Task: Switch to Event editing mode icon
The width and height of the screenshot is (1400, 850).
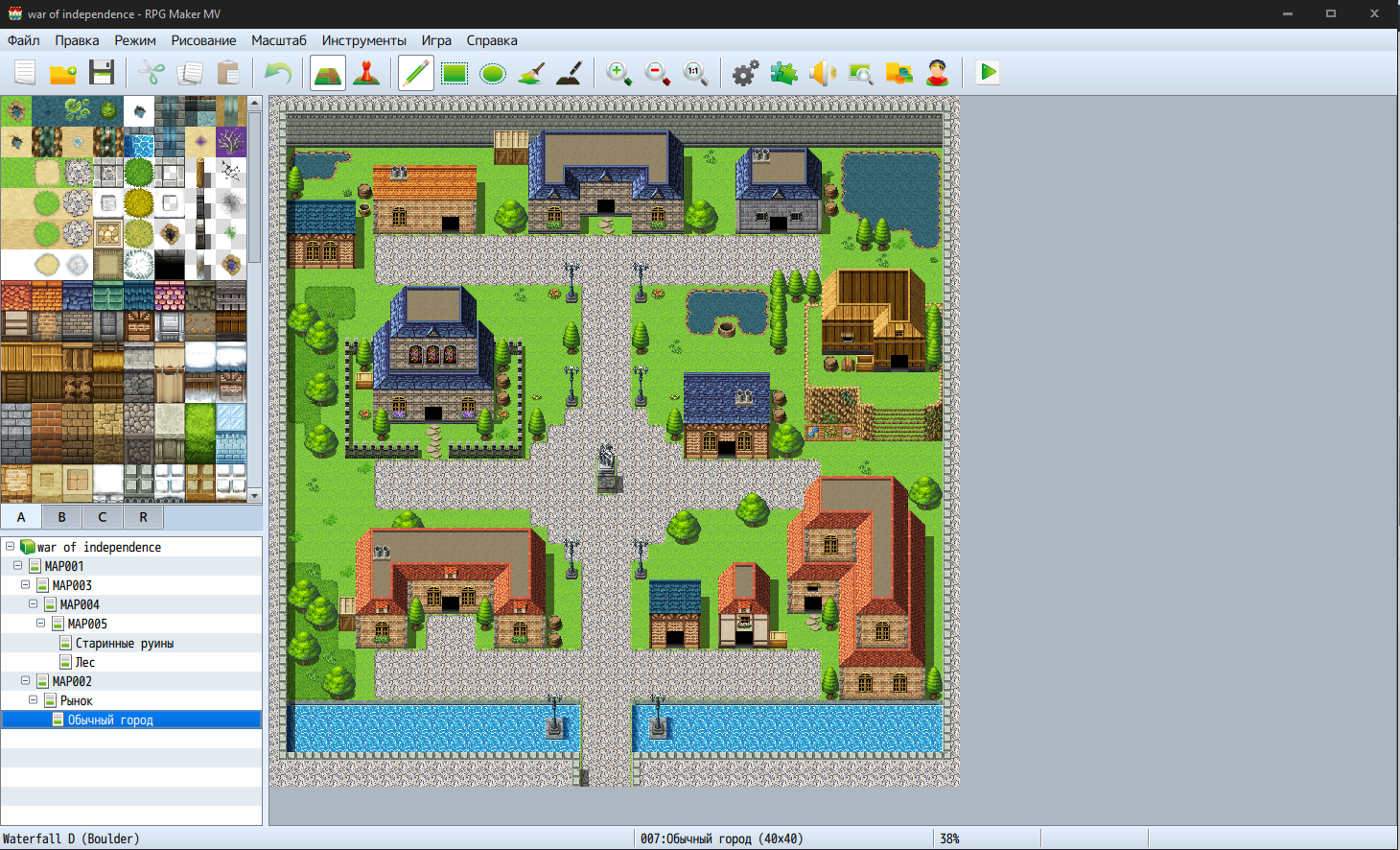Action: click(x=366, y=73)
